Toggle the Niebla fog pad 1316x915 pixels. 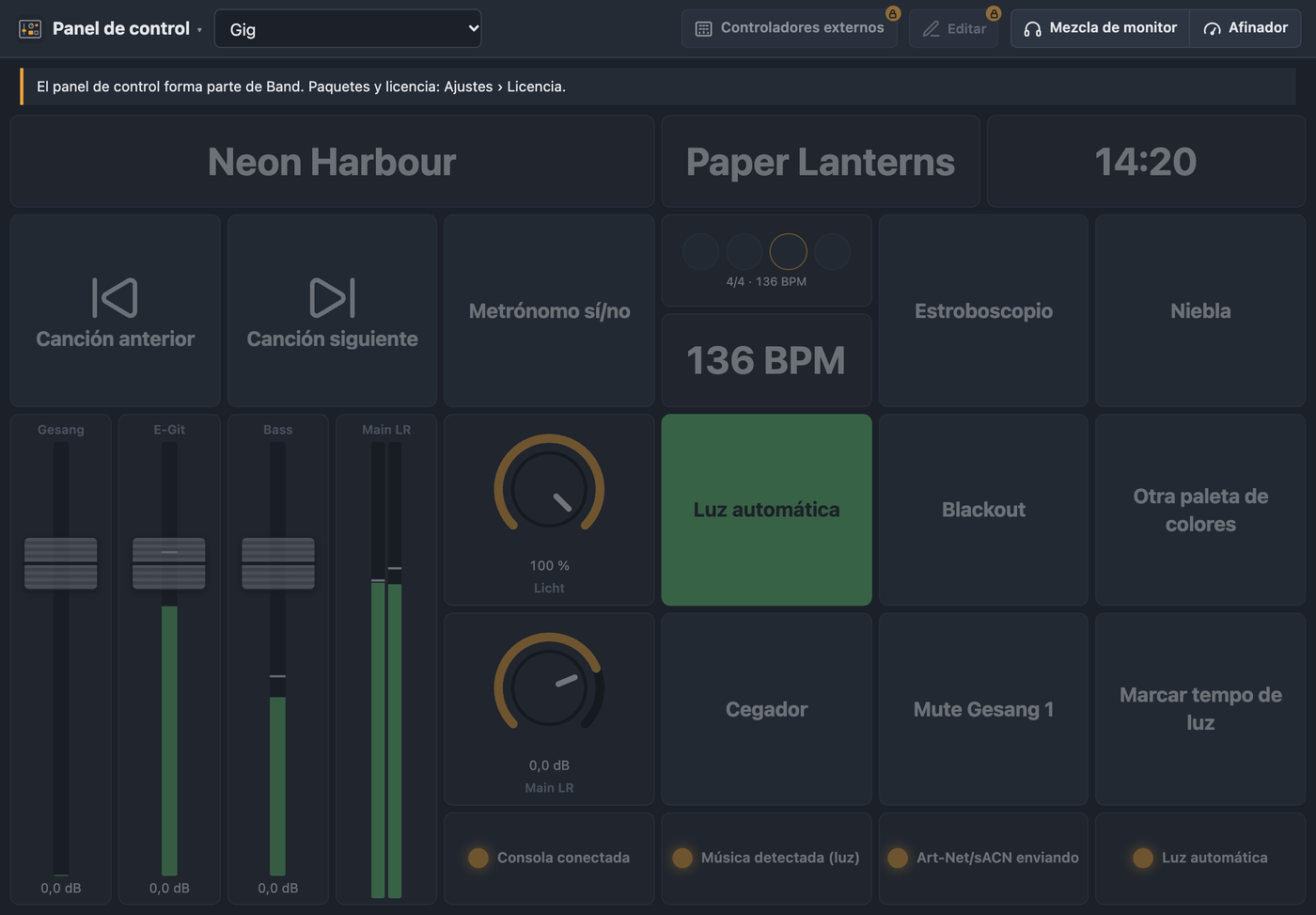1200,310
